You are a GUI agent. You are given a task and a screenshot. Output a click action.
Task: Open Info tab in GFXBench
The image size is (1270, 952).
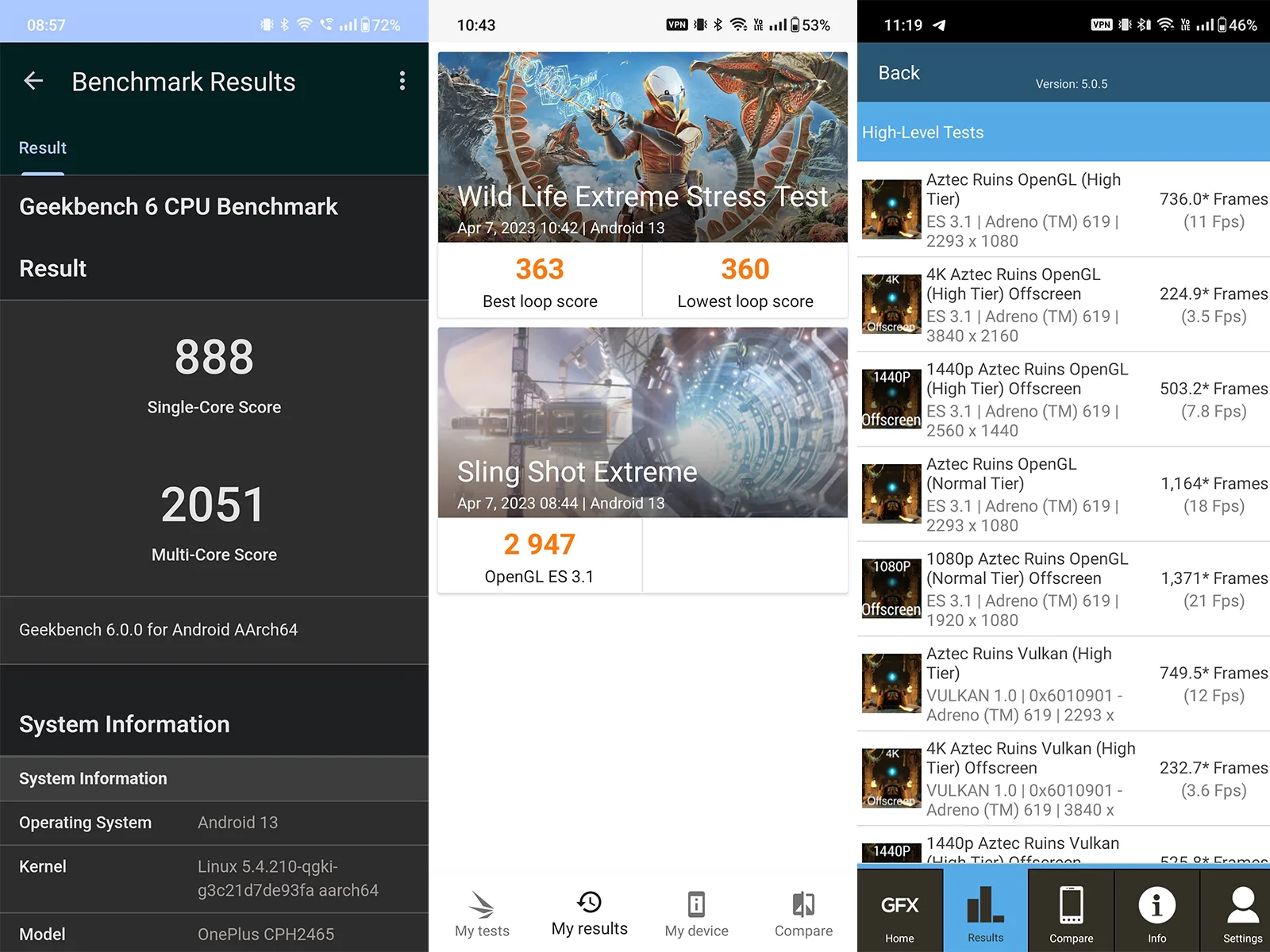[1157, 911]
